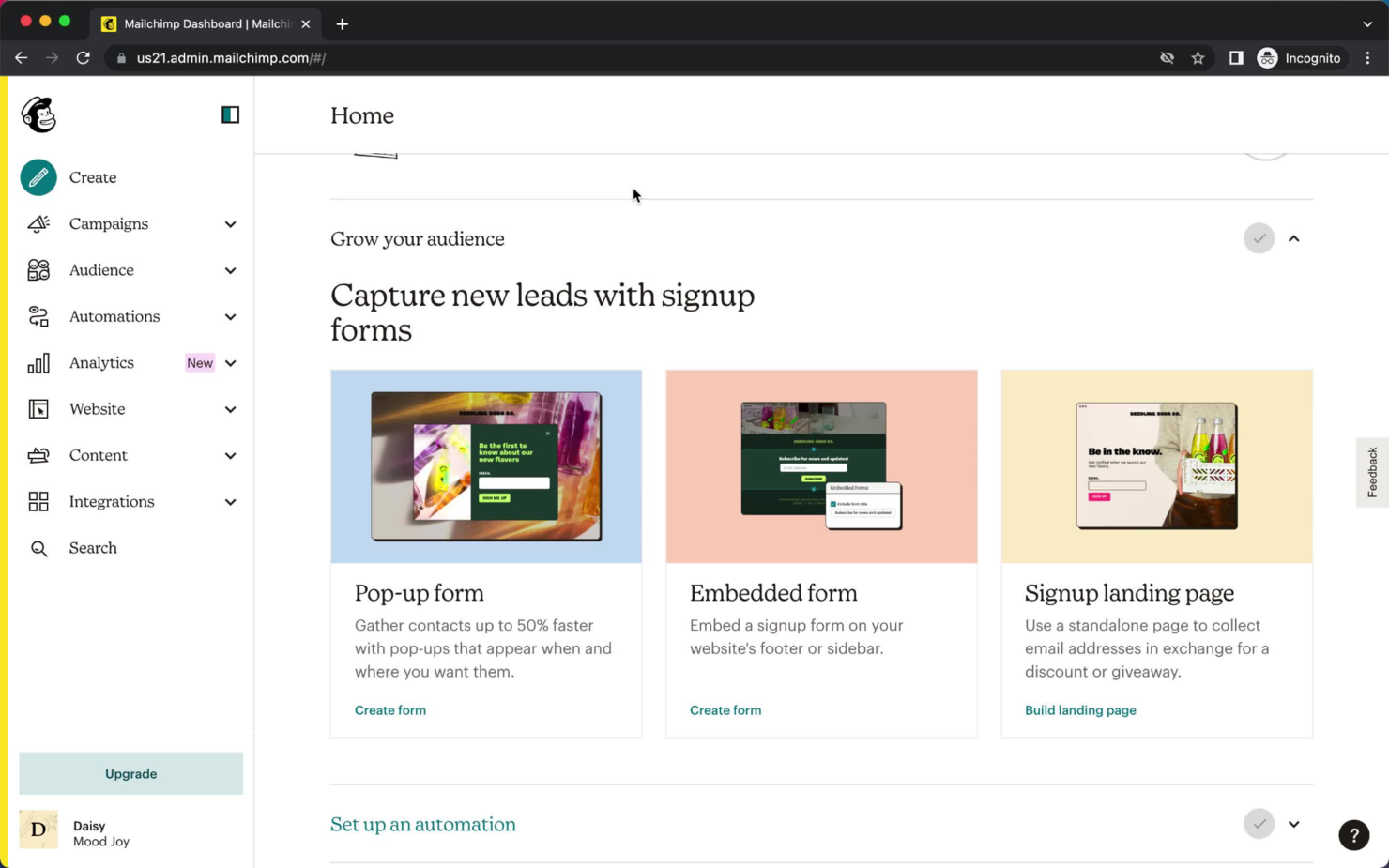Click Create form under Pop-up form
1389x868 pixels.
(390, 710)
